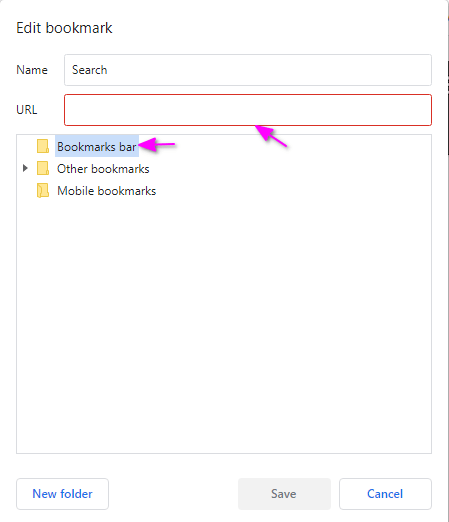Viewport: 449px width, 522px height.
Task: Select the Other bookmarks label
Action: [103, 169]
